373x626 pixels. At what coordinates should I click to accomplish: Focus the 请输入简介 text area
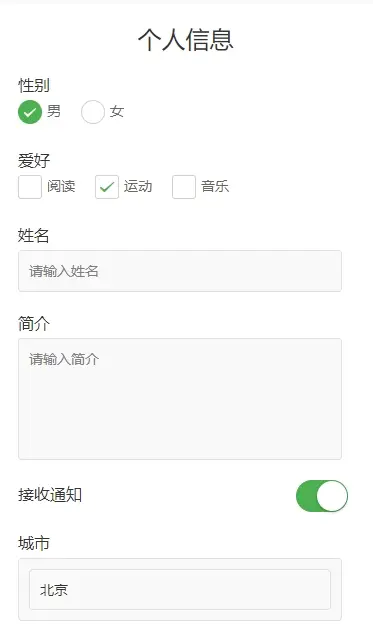[180, 399]
